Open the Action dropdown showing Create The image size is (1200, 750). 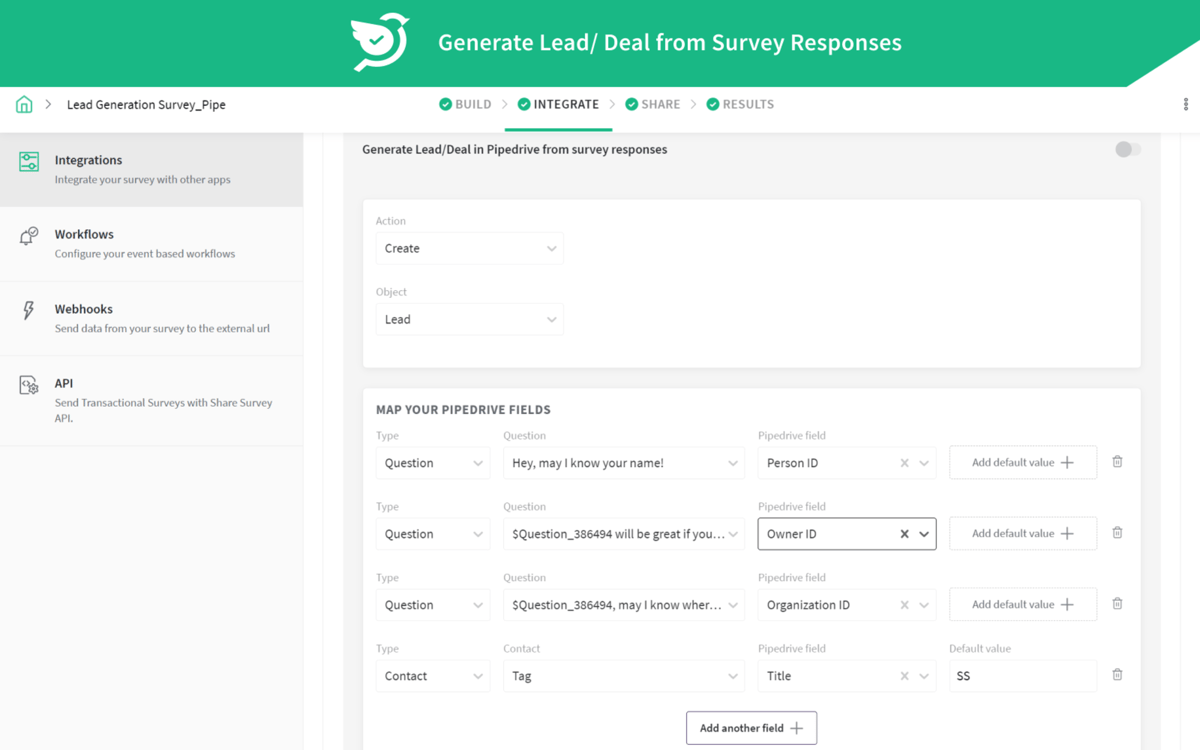(469, 248)
